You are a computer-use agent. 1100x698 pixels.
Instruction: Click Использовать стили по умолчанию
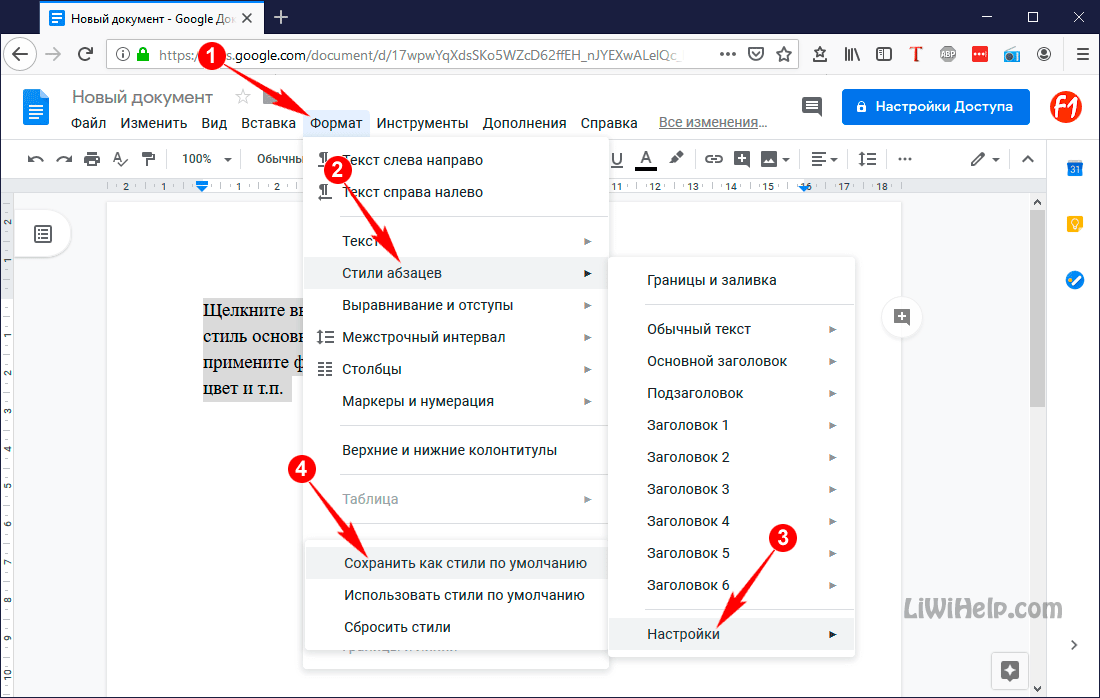click(456, 595)
